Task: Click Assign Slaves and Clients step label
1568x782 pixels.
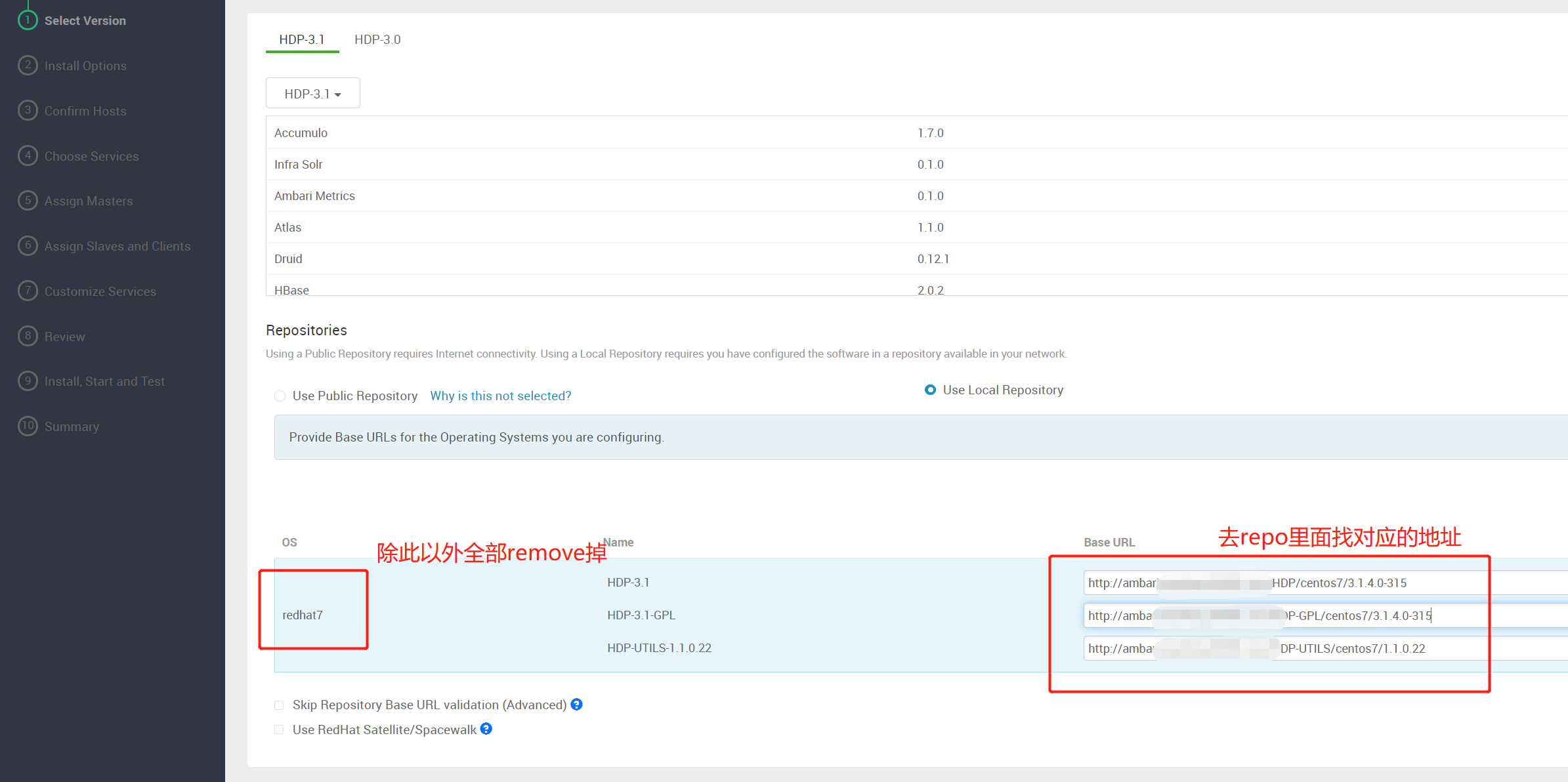Action: point(117,246)
